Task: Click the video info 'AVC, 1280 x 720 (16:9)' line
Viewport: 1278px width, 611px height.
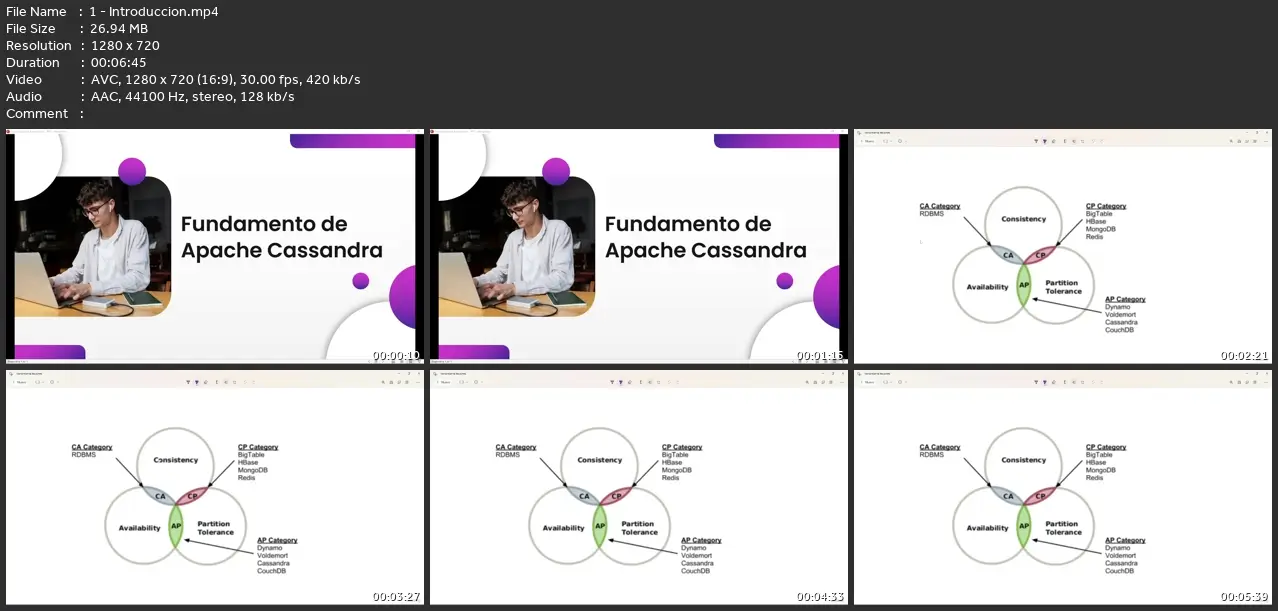Action: click(x=226, y=80)
